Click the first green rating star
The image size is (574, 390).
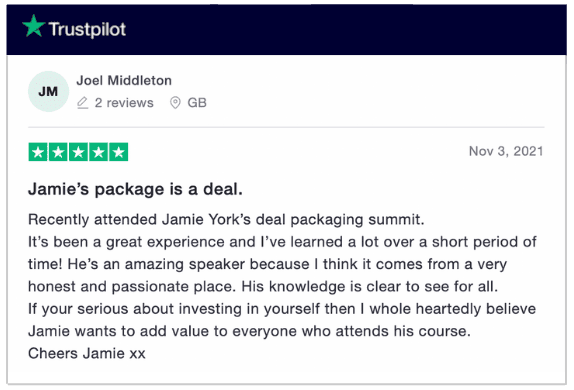click(38, 152)
